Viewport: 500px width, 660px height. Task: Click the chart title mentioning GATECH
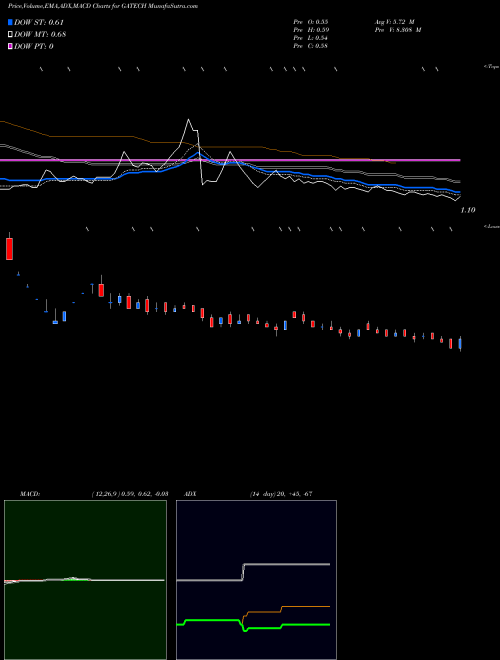coord(103,6)
